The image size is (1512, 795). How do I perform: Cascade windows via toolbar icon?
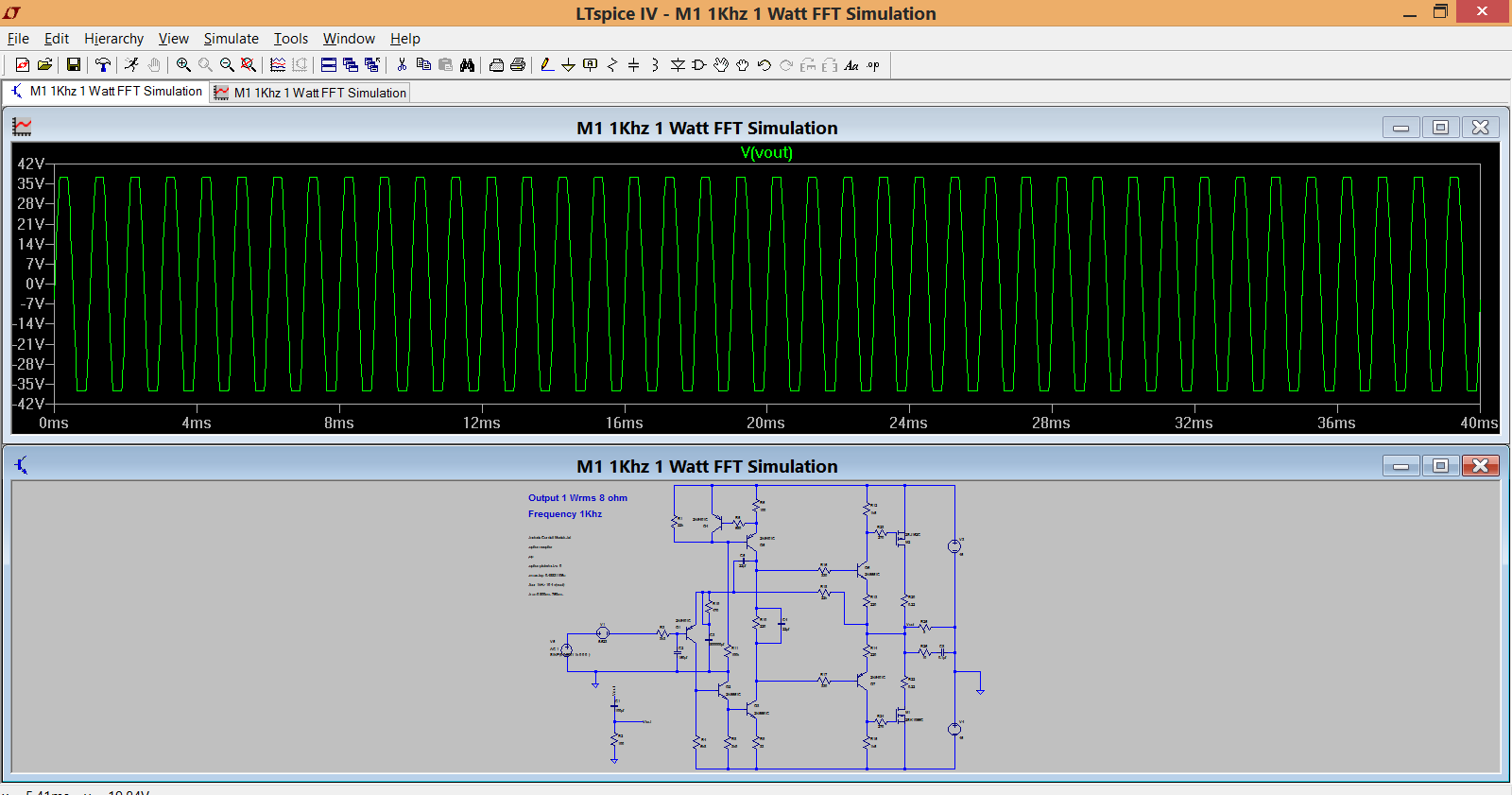pyautogui.click(x=351, y=64)
